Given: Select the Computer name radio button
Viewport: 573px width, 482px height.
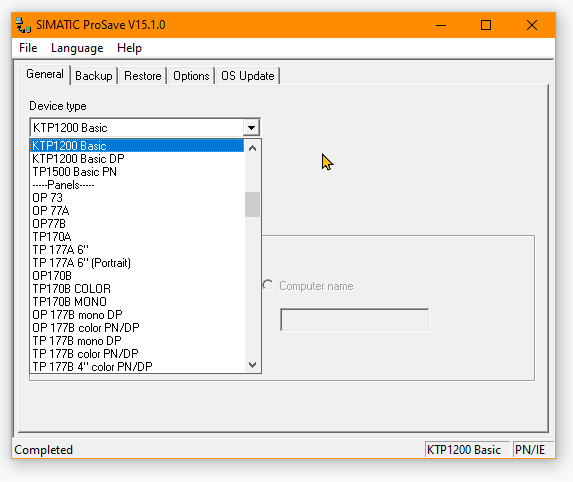Looking at the screenshot, I should pyautogui.click(x=267, y=285).
